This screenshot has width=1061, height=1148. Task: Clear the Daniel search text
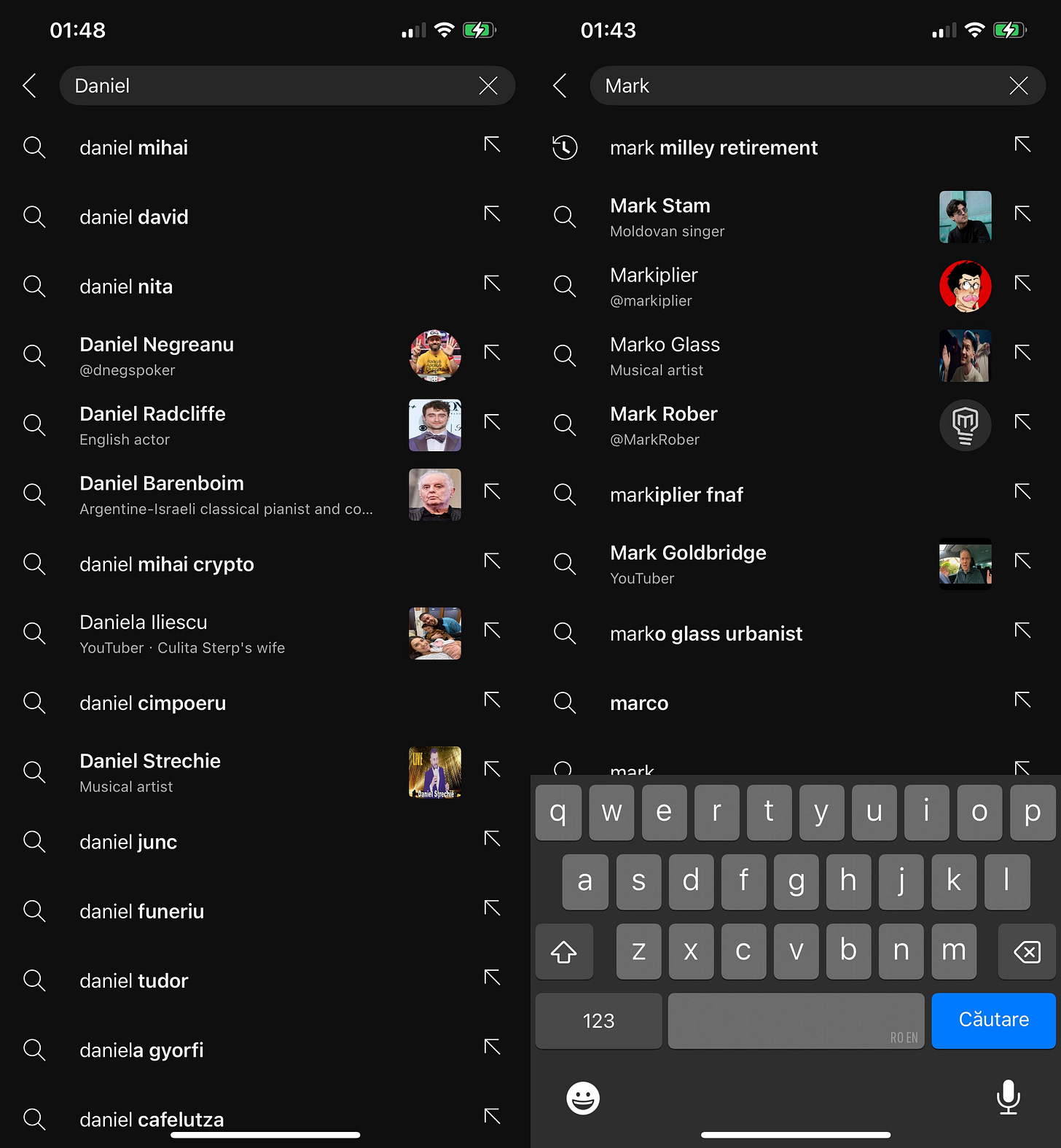coord(488,86)
